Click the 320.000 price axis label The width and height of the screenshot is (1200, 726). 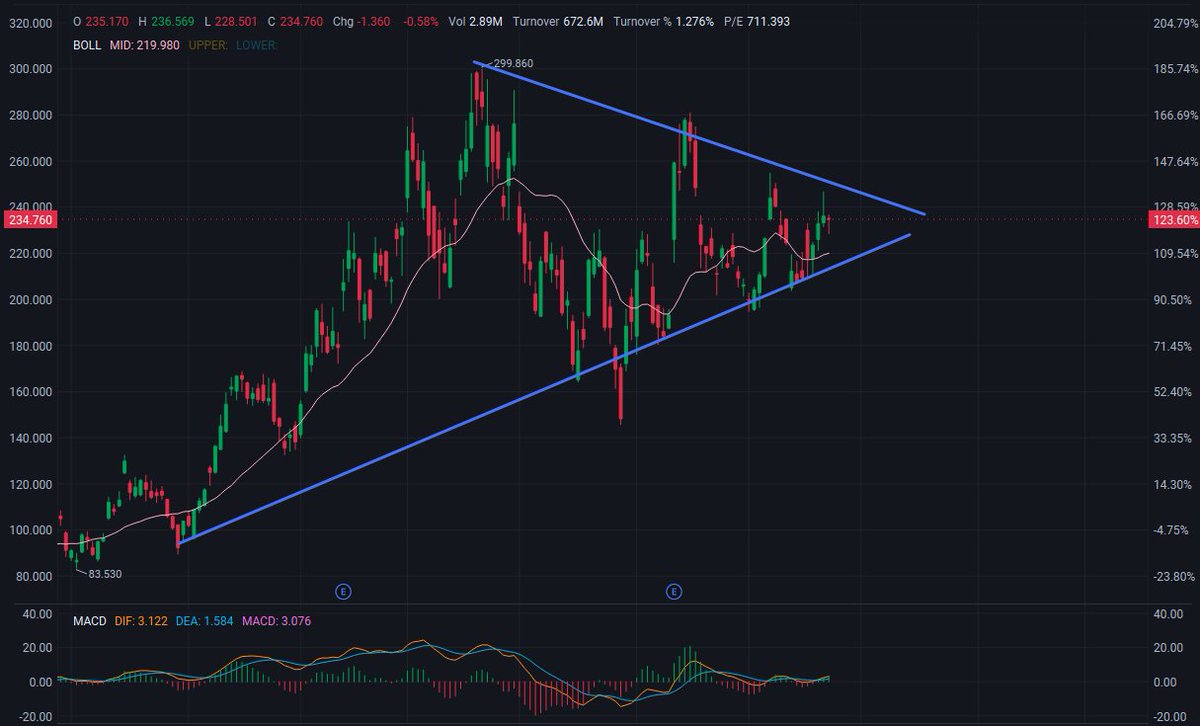(x=31, y=22)
